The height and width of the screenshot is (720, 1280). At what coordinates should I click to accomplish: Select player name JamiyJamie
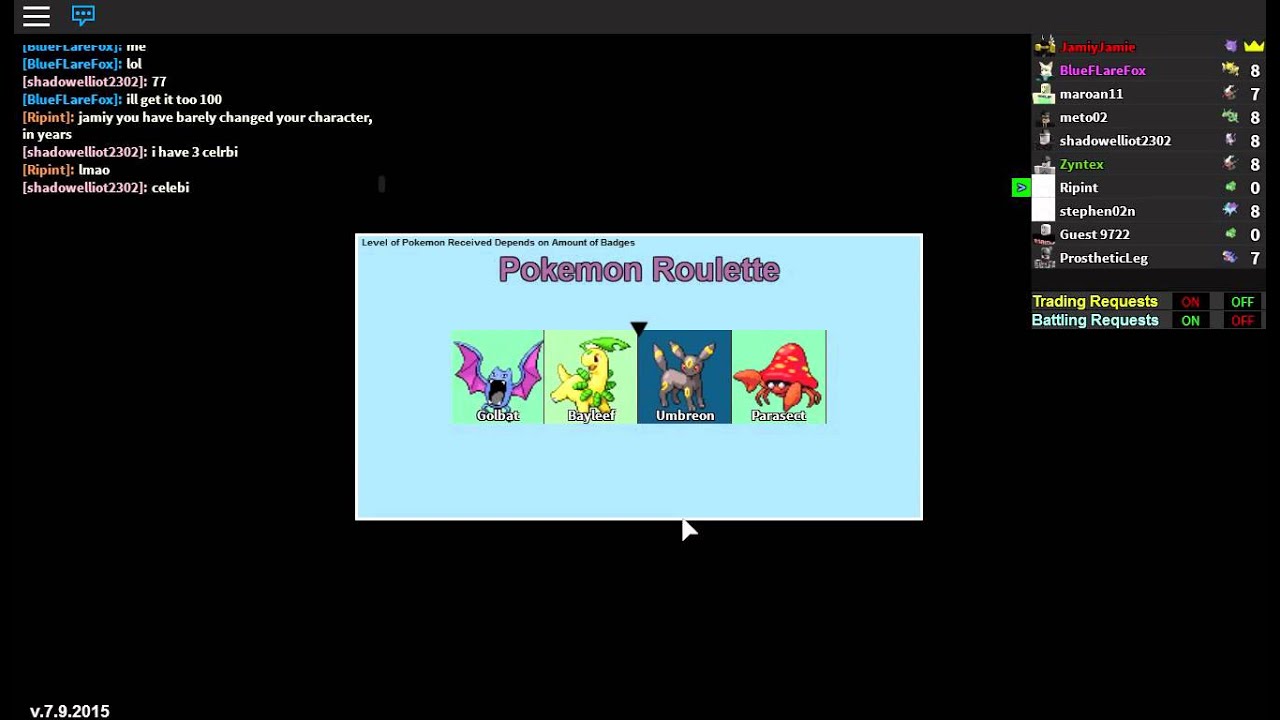click(1097, 47)
